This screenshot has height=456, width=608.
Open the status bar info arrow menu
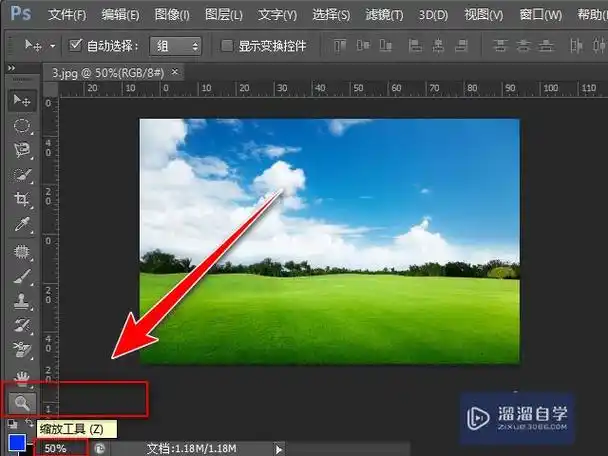pyautogui.click(x=278, y=449)
